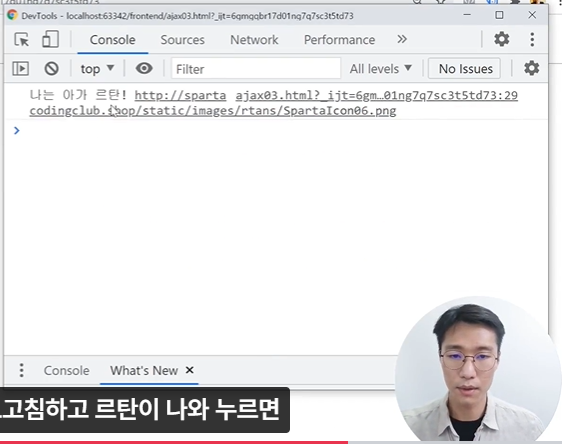This screenshot has height=444, width=562.
Task: Click the '나는 아가 르탄!' log text
Action: pyautogui.click(x=78, y=95)
